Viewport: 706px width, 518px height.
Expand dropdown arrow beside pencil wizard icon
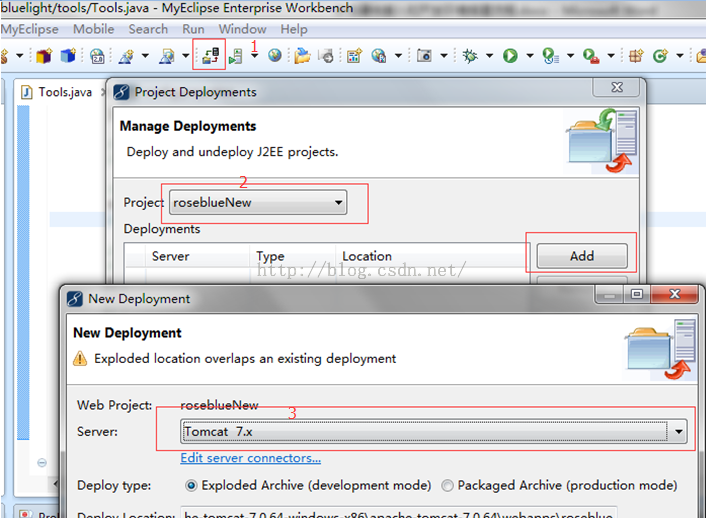(145, 56)
